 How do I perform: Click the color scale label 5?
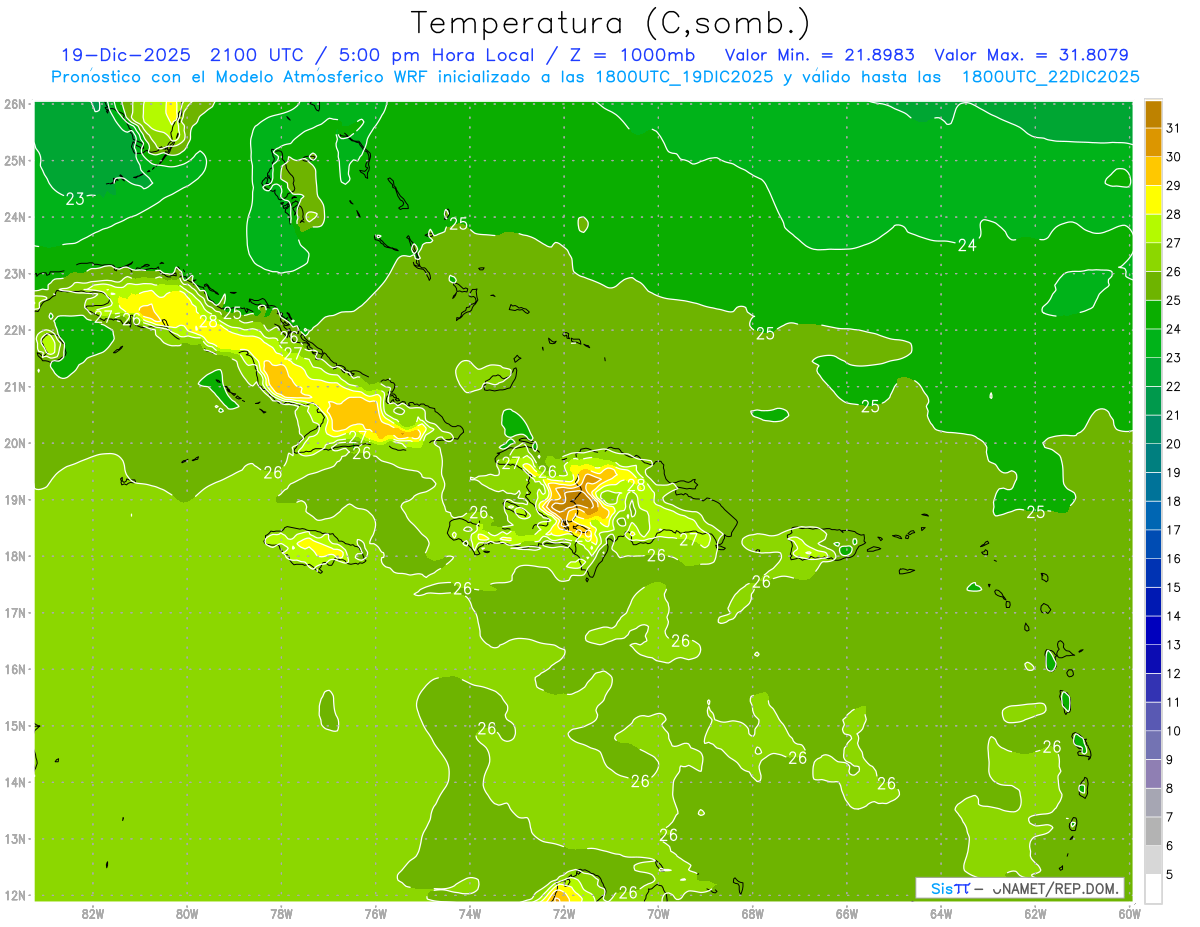pos(1170,874)
